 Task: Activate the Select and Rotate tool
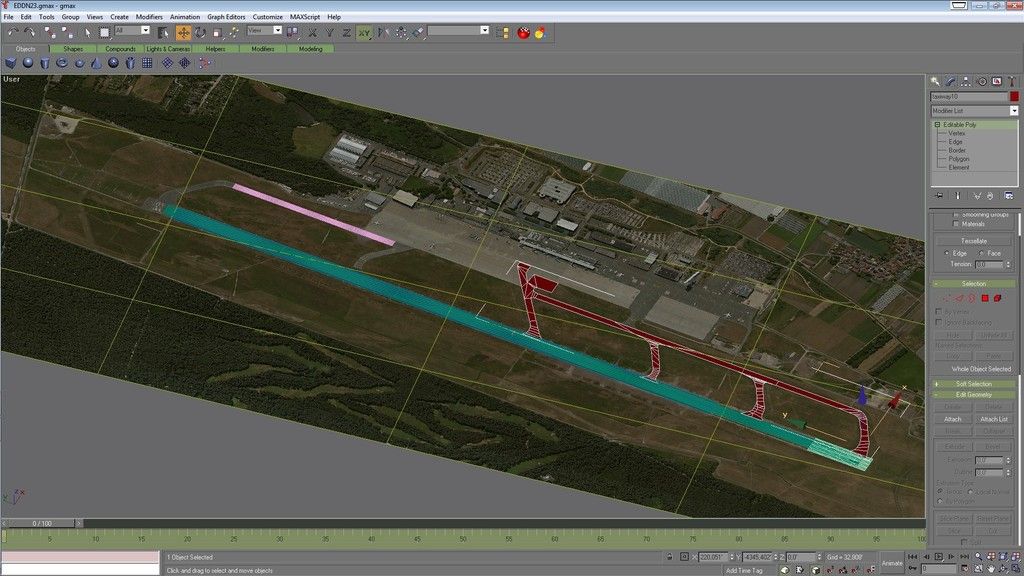[x=202, y=33]
